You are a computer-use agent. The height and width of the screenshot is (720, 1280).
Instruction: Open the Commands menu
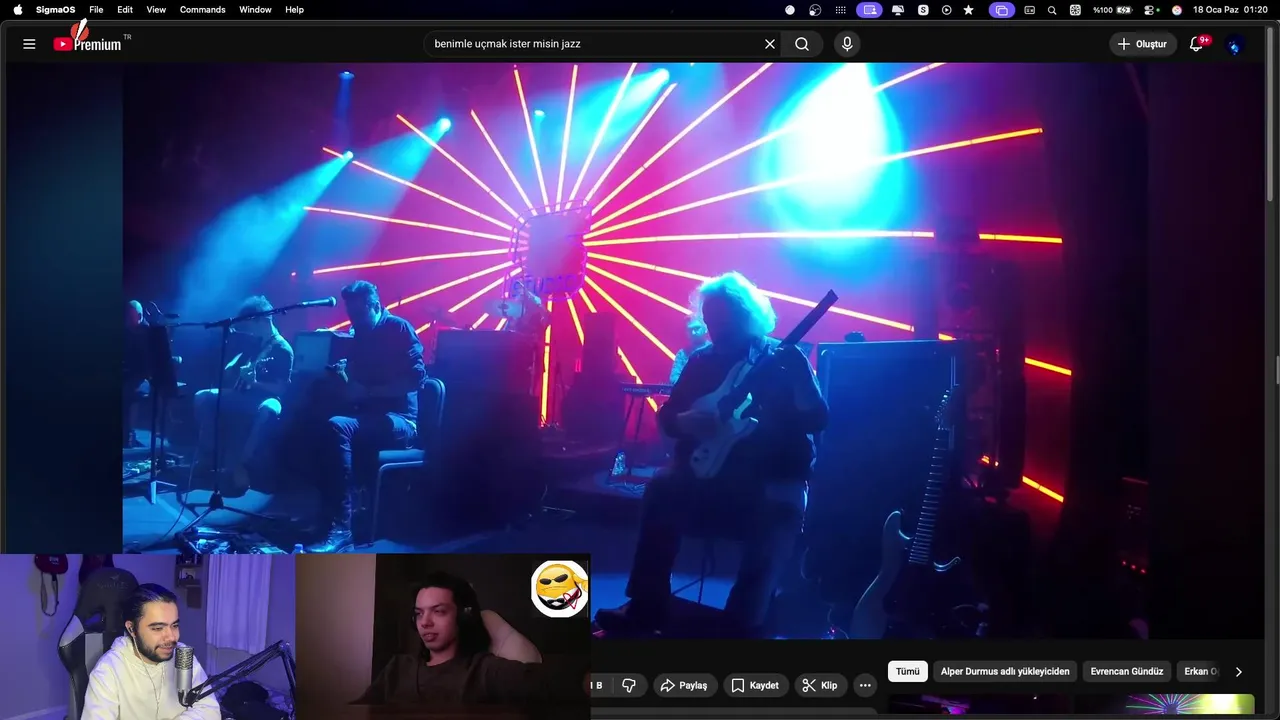[x=202, y=10]
